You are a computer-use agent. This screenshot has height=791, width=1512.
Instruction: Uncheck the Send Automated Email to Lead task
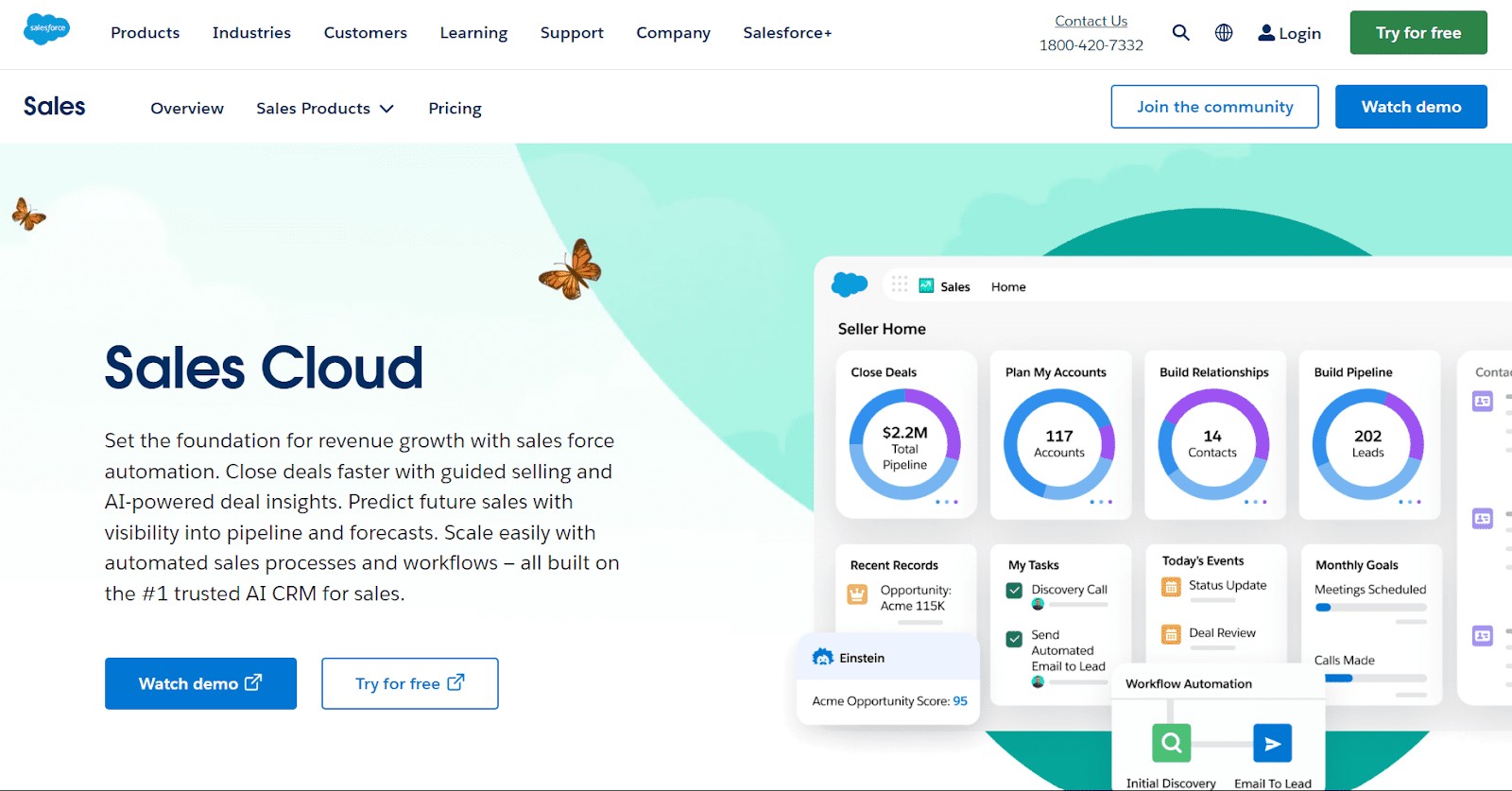1014,639
